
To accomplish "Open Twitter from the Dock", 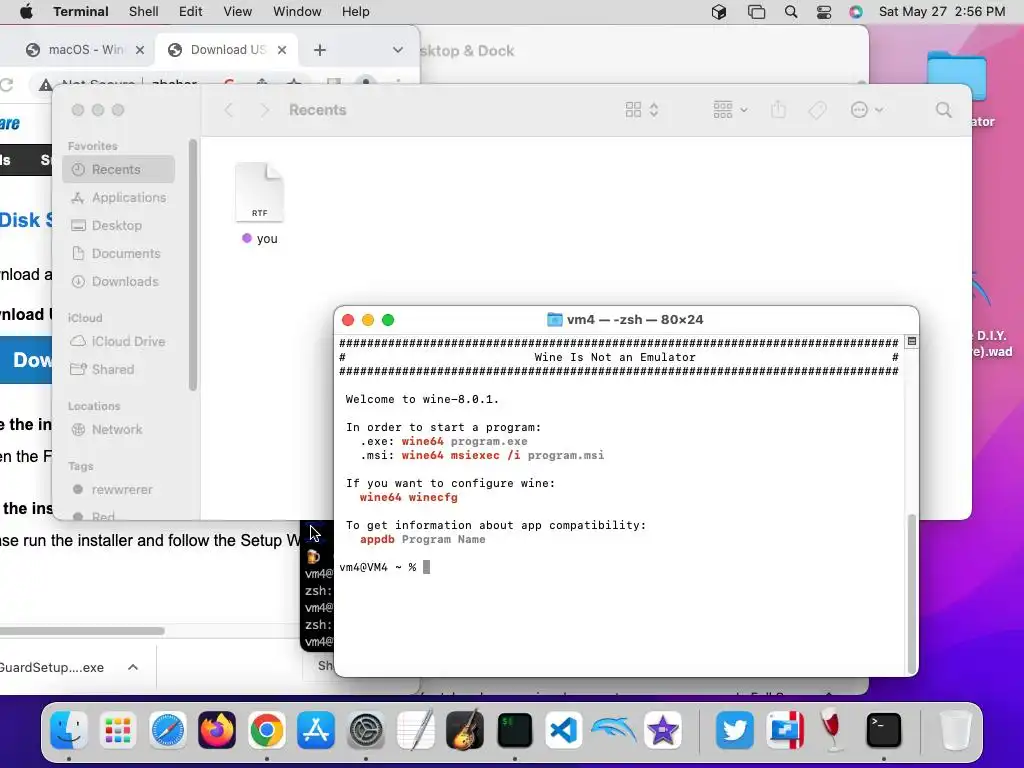I will [735, 729].
